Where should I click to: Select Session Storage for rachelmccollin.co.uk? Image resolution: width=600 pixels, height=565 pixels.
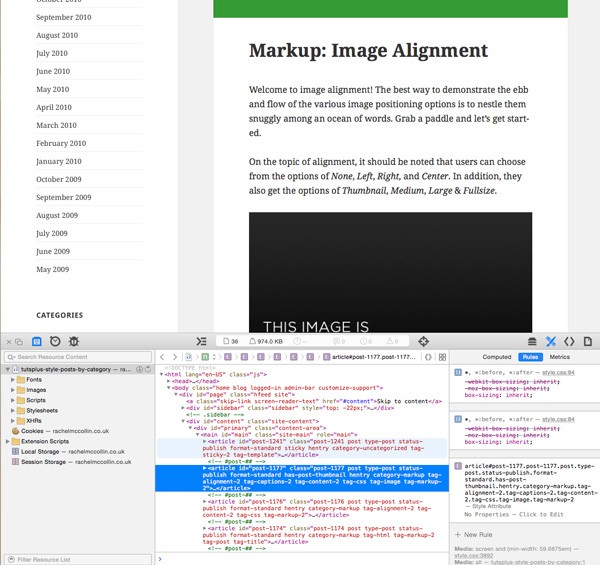72,462
